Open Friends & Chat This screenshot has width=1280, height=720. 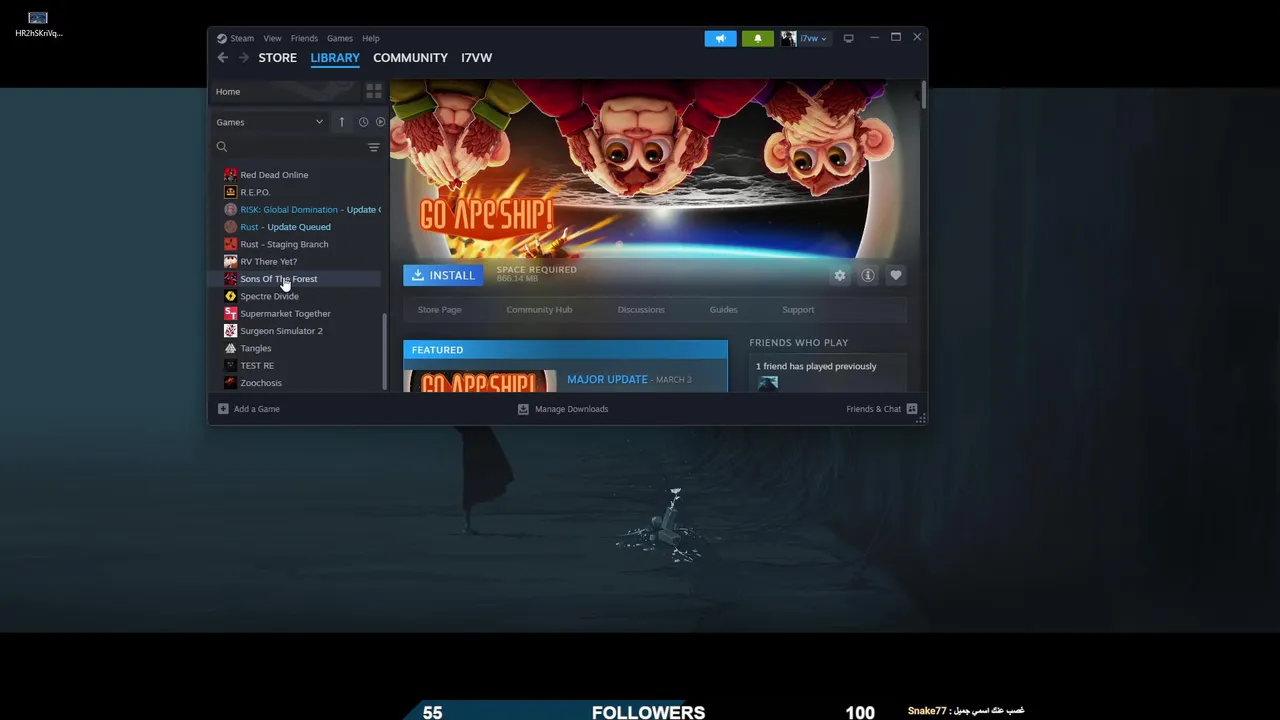click(882, 409)
